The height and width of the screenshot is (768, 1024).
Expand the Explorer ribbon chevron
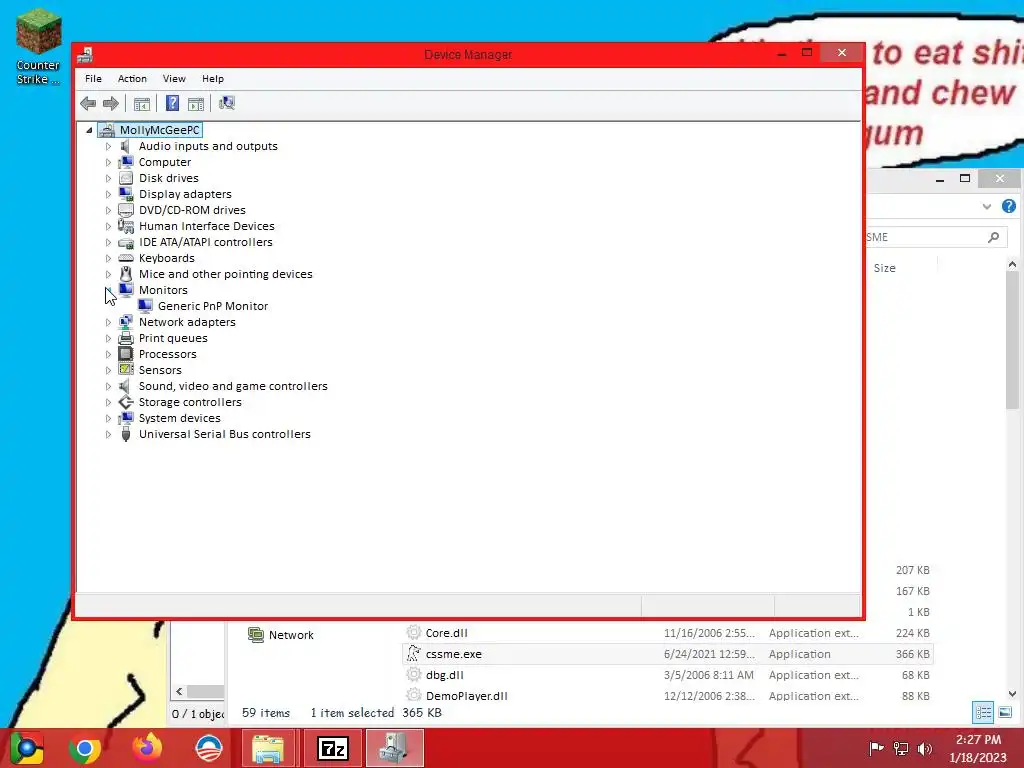tap(987, 206)
